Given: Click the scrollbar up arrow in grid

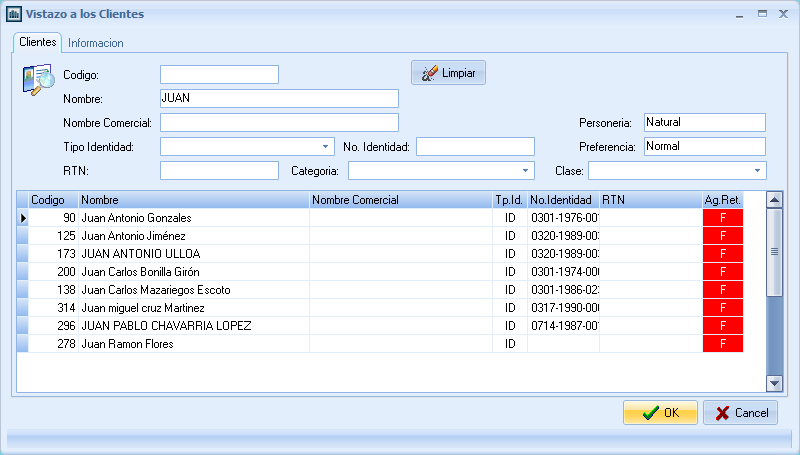Looking at the screenshot, I should point(773,200).
